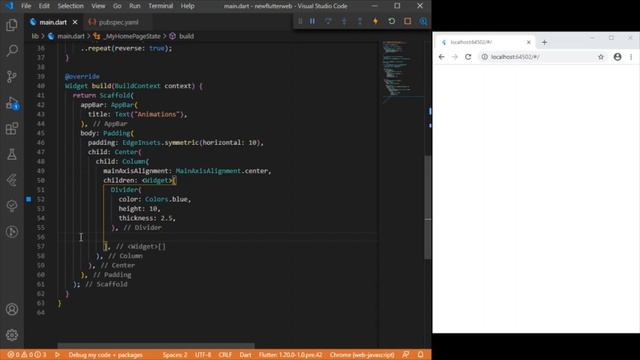Click _MyHomePageState in breadcrumb

click(132, 36)
